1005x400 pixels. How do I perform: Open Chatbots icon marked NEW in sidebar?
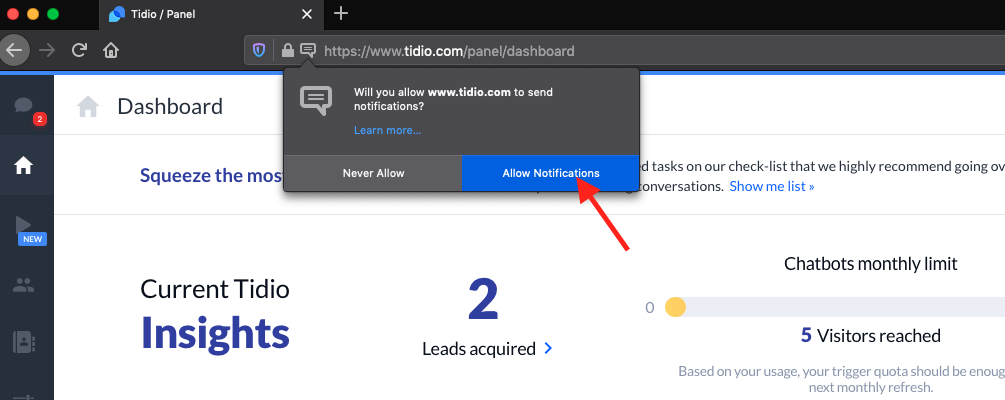pyautogui.click(x=24, y=224)
